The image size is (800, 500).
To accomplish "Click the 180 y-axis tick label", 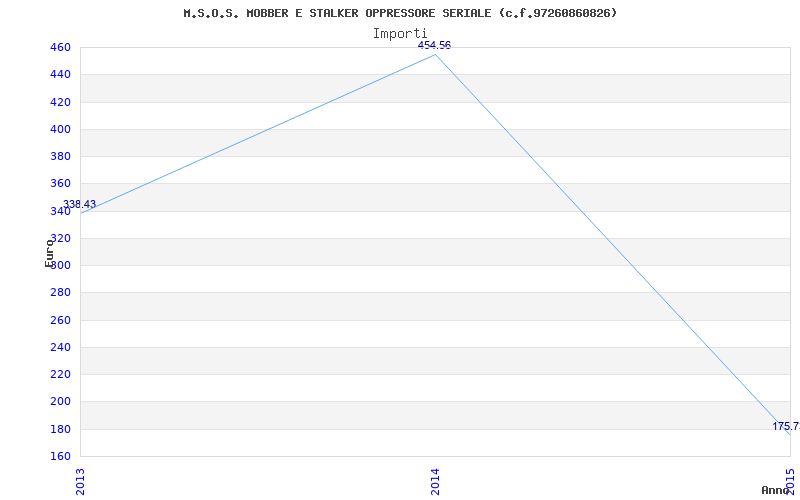I will [60, 429].
